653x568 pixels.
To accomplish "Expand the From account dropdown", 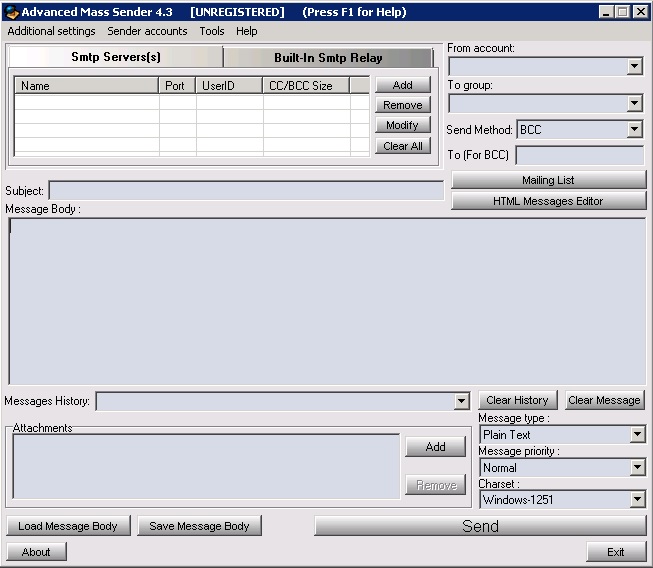I will [634, 66].
